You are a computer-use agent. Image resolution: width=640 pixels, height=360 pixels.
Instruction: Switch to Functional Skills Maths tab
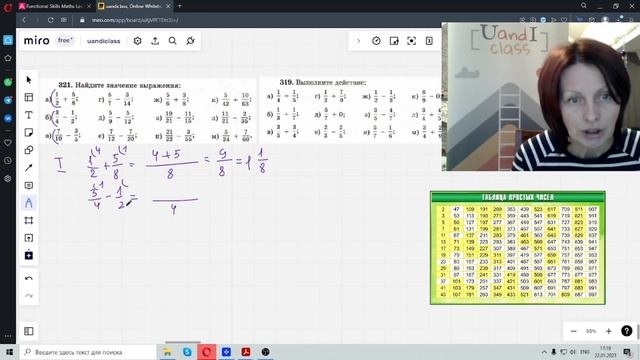[x=55, y=6]
